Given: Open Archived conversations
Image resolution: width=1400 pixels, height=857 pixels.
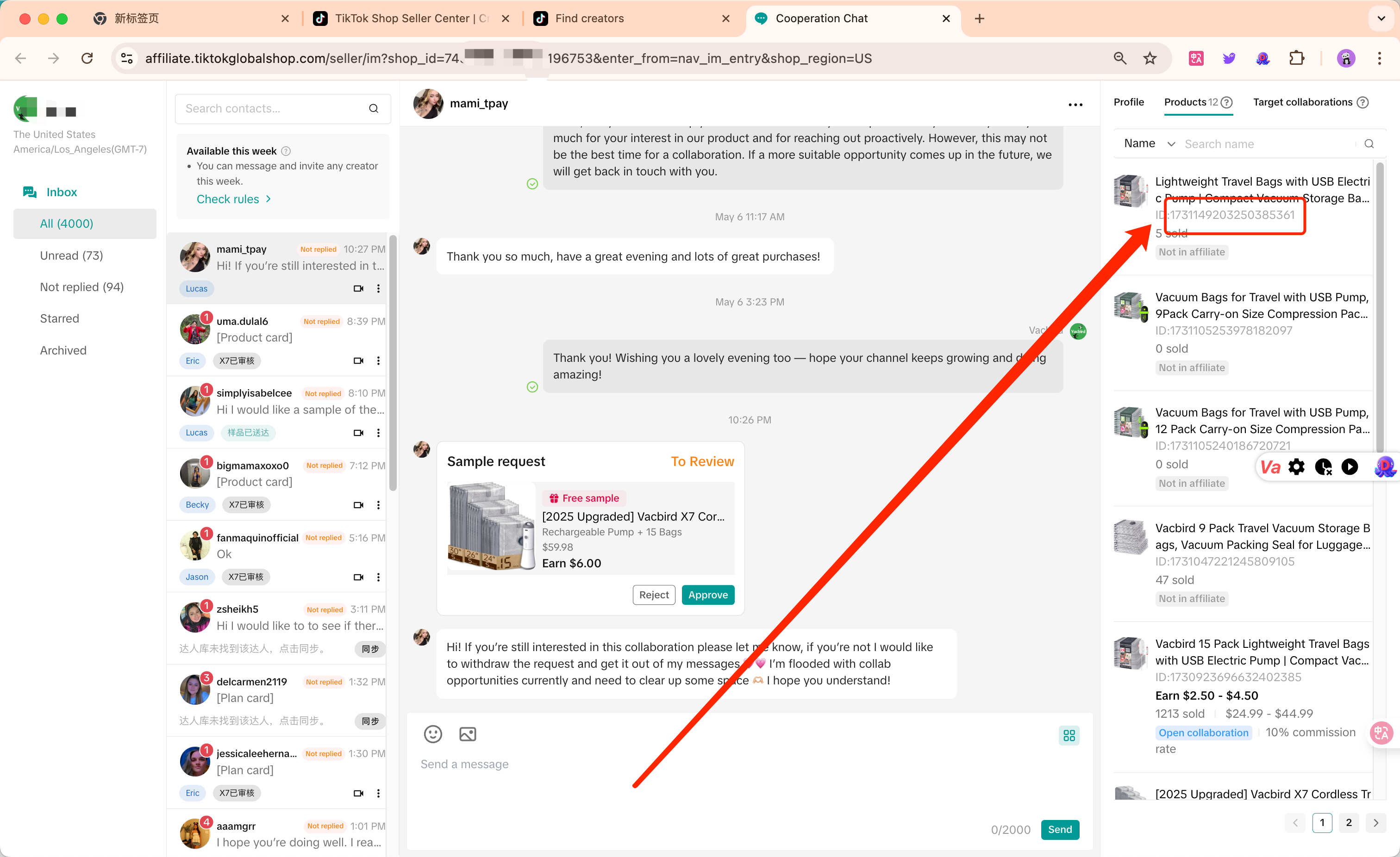Looking at the screenshot, I should (x=63, y=350).
